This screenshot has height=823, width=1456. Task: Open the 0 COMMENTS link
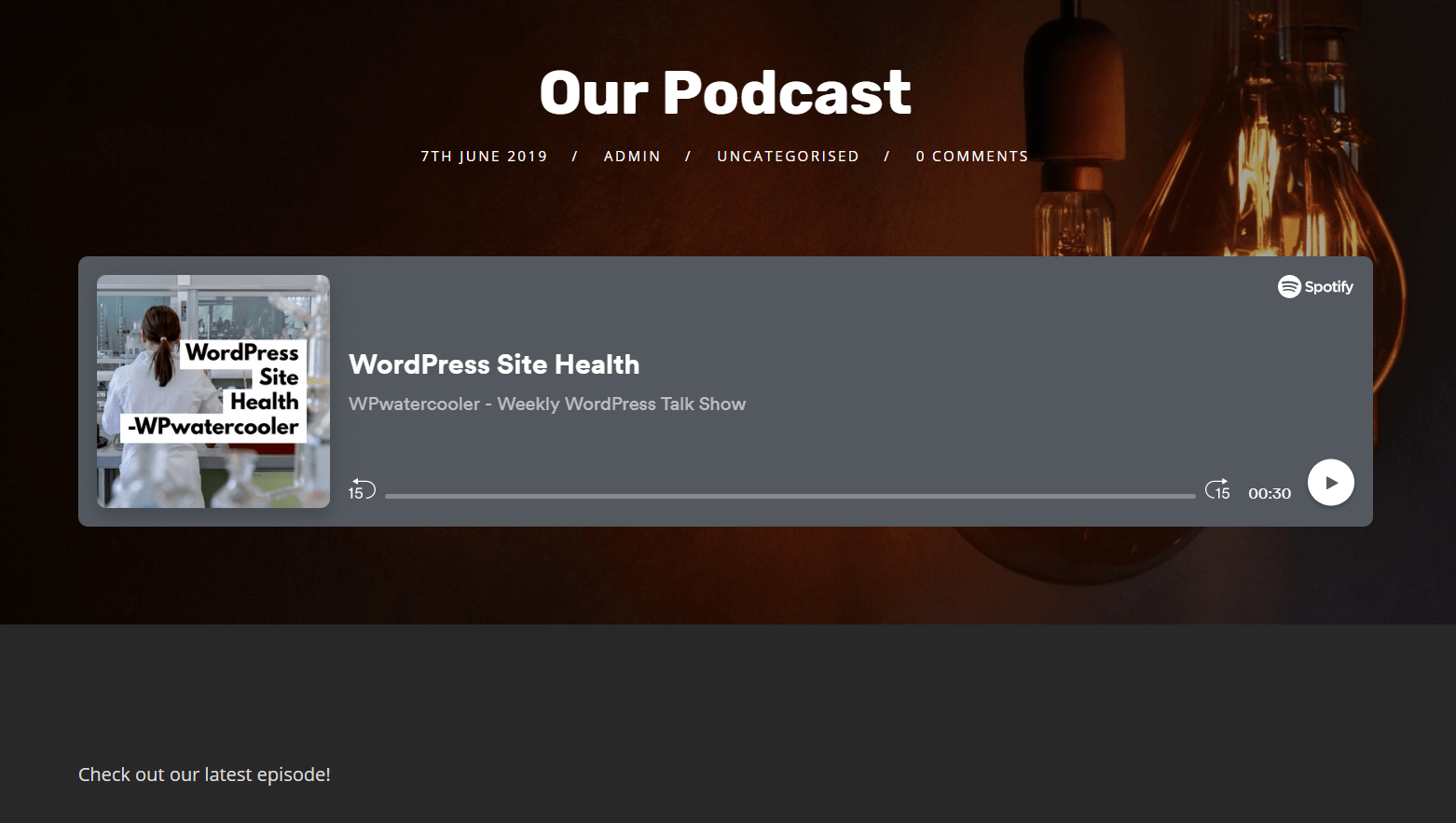(971, 157)
